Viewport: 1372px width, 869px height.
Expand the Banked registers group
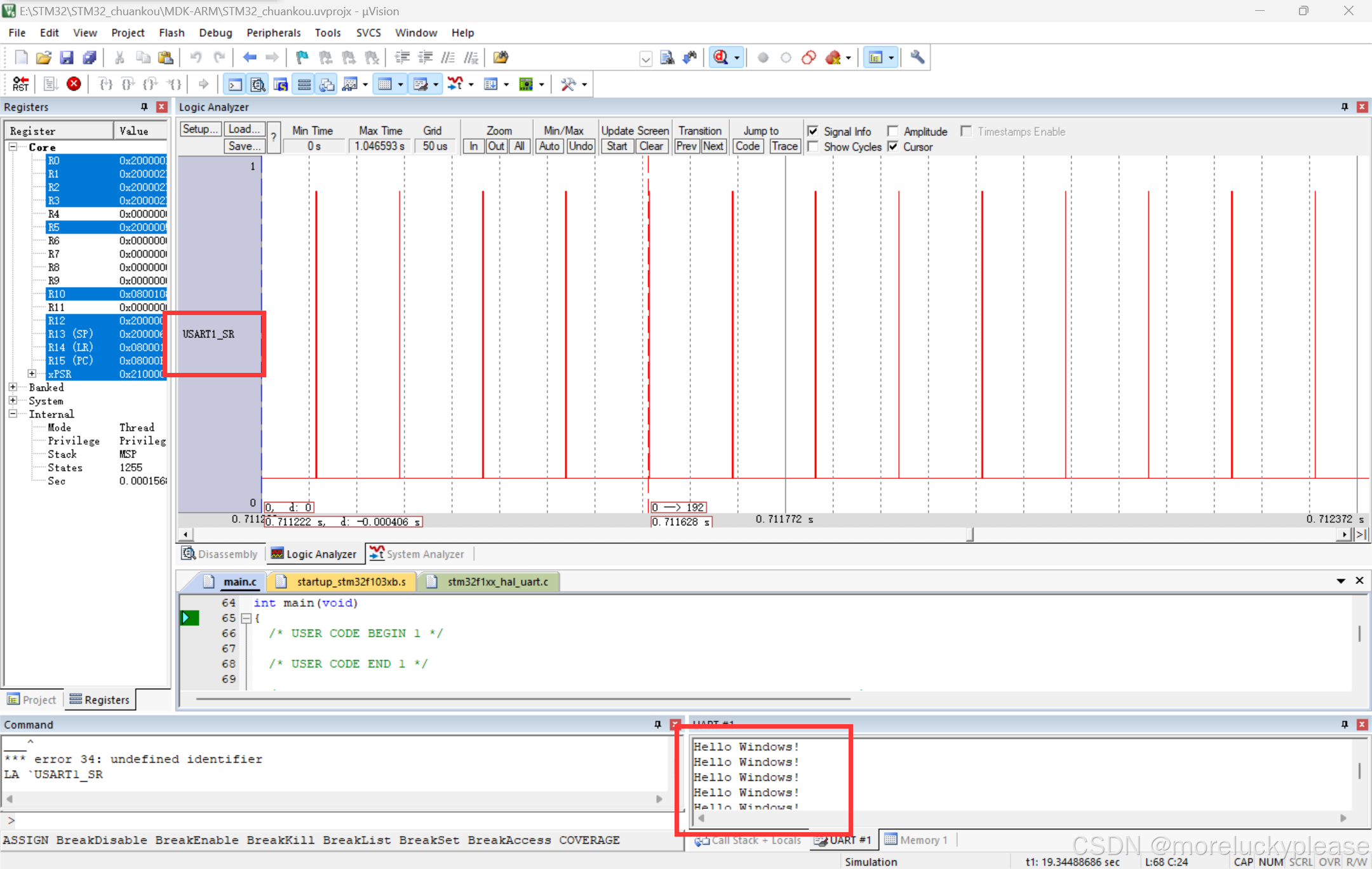[13, 387]
